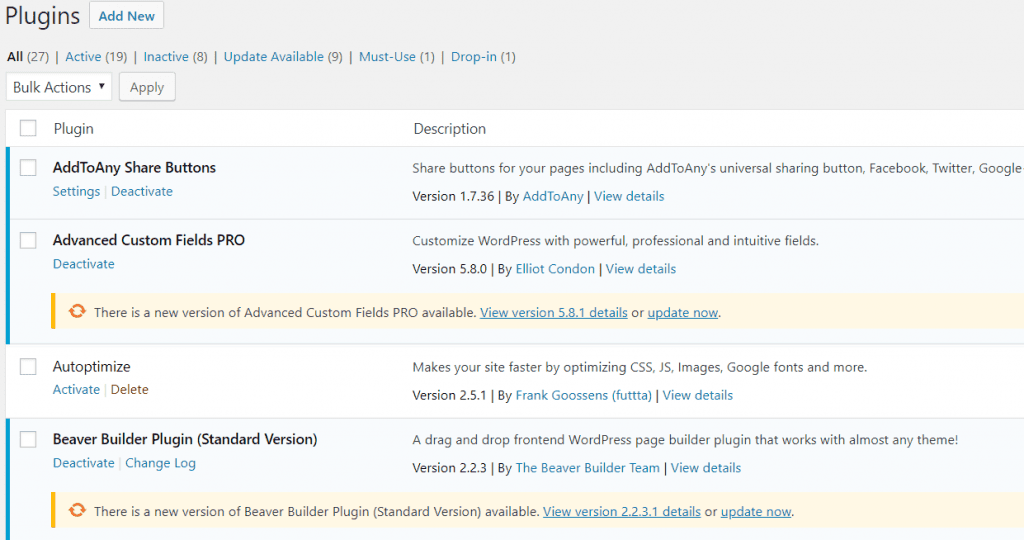Click the Add New plugin button
The image size is (1024, 540).
coord(126,16)
